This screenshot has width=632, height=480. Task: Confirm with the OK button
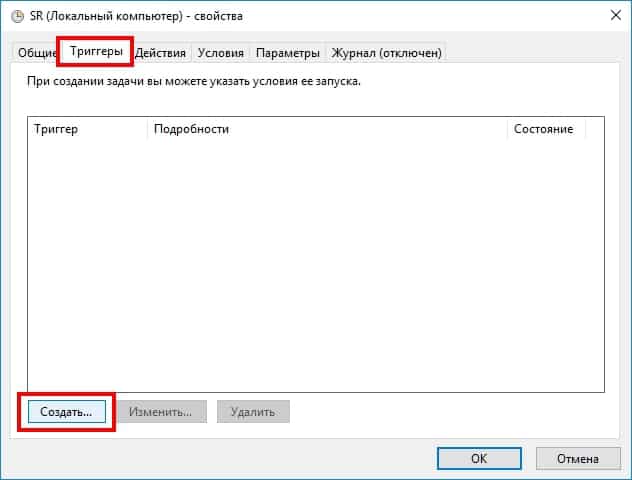pyautogui.click(x=479, y=458)
